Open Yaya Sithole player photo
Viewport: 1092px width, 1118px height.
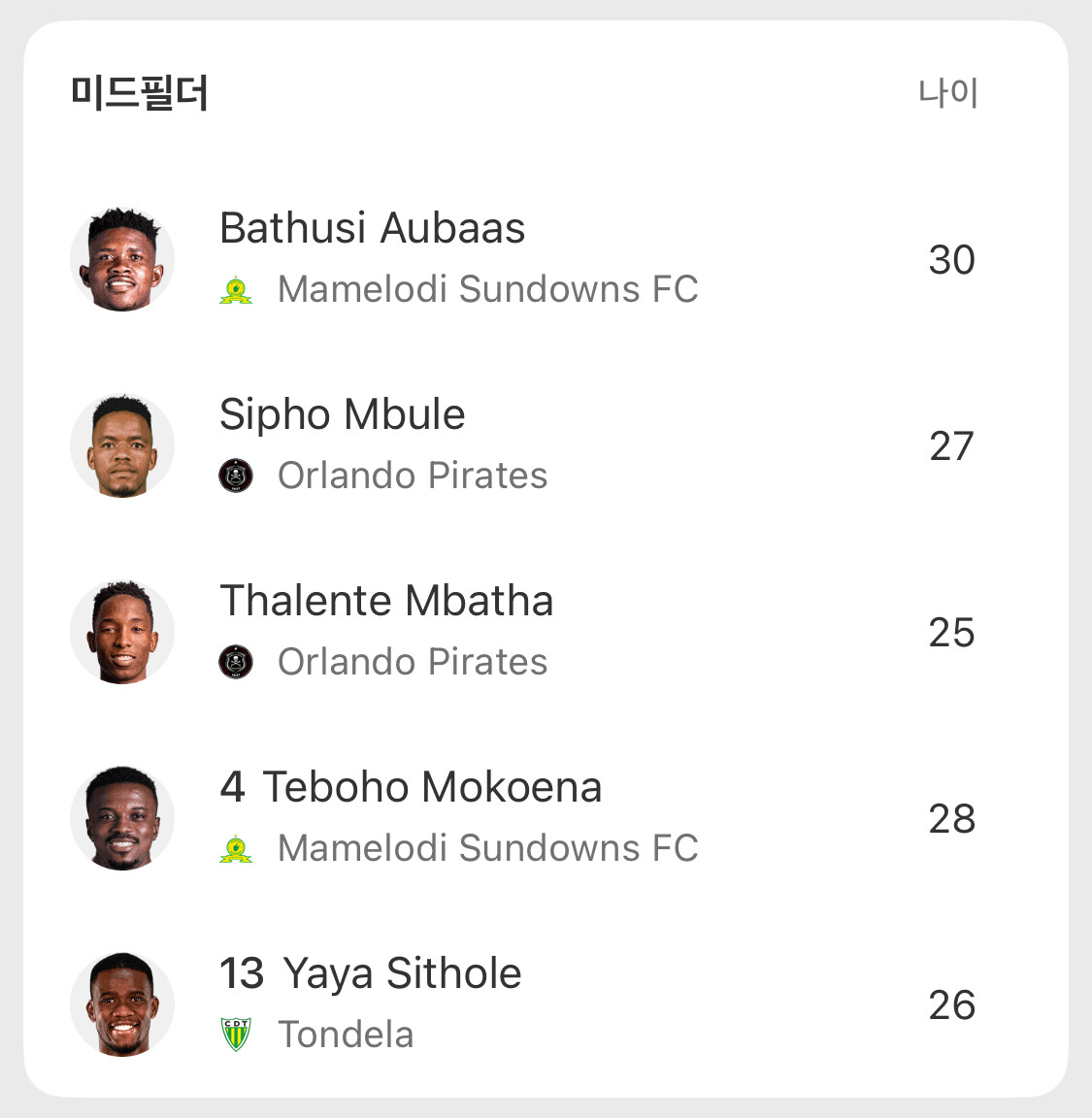click(122, 1004)
